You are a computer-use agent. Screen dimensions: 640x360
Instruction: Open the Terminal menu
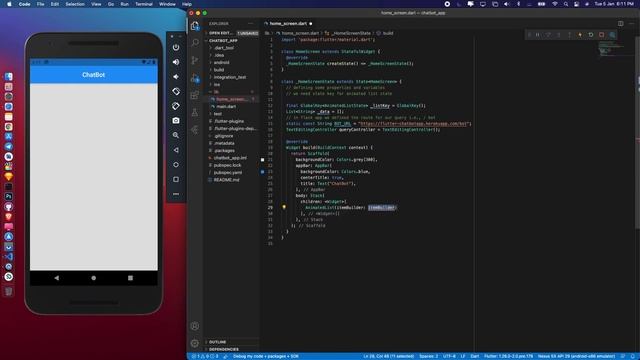click(x=144, y=4)
